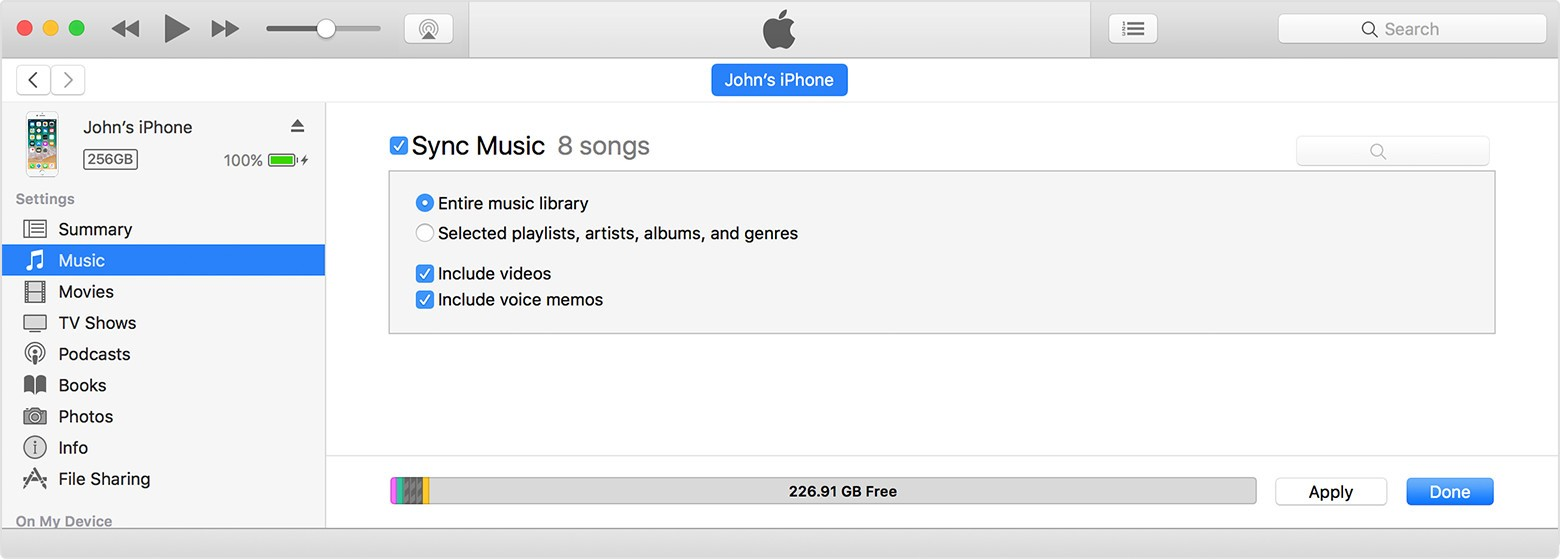Viewport: 1560px width, 560px height.
Task: Go forward with the right chevron button
Action: pos(68,80)
